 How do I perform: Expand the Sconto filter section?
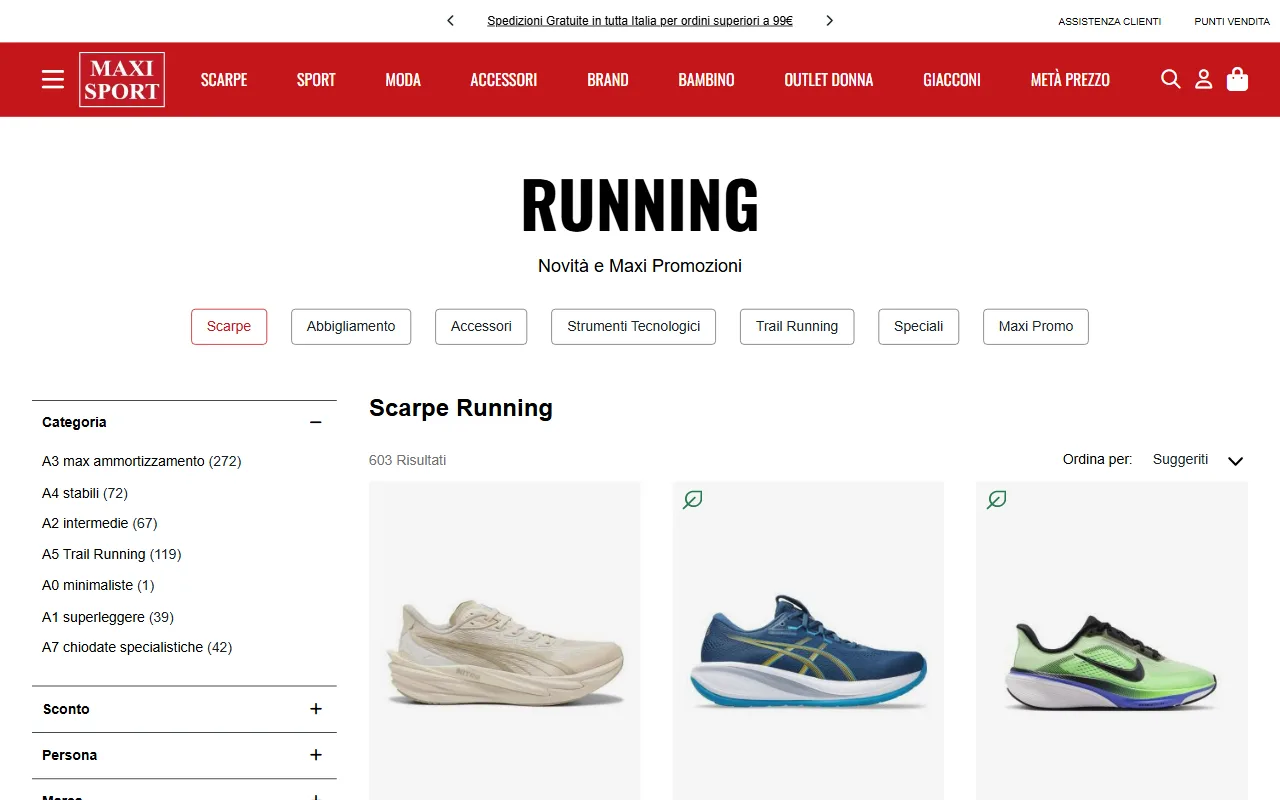click(316, 709)
